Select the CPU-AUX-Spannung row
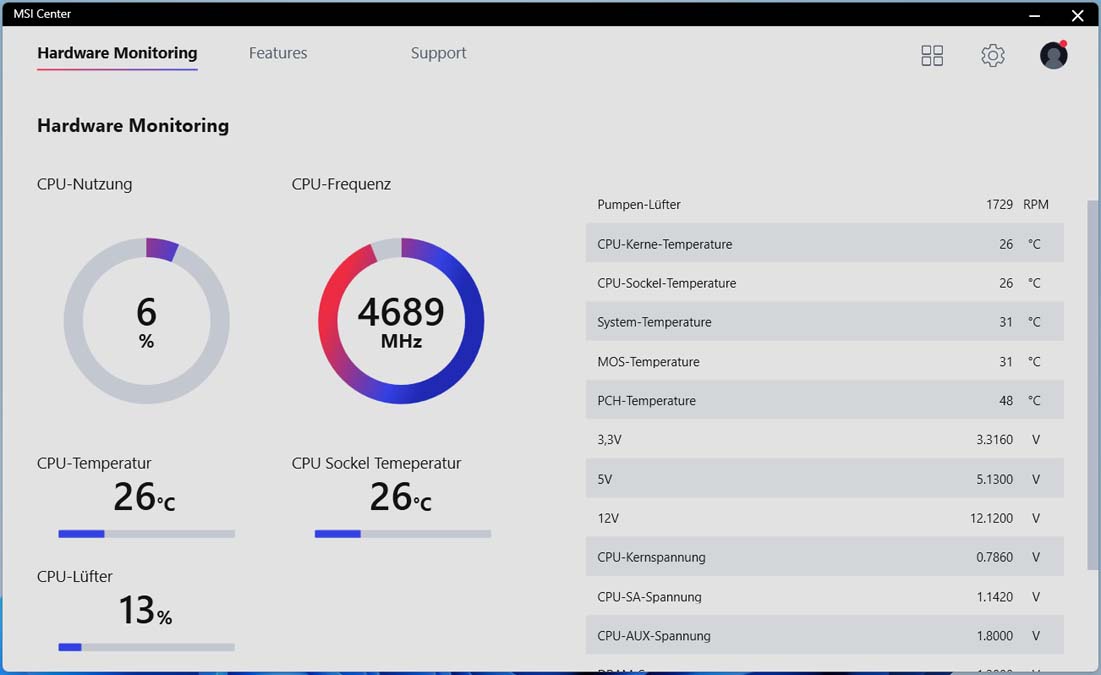Screen dimensions: 1101x675 [824, 635]
